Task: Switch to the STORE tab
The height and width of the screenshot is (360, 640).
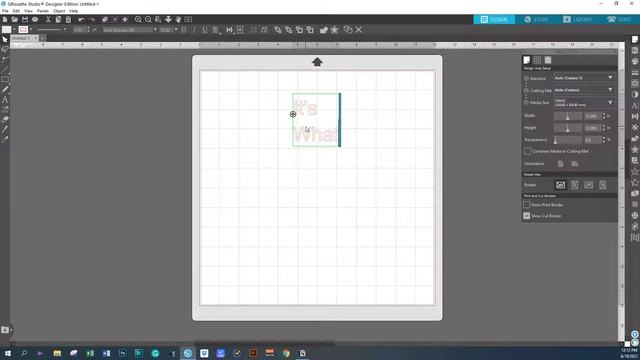Action: 536,19
